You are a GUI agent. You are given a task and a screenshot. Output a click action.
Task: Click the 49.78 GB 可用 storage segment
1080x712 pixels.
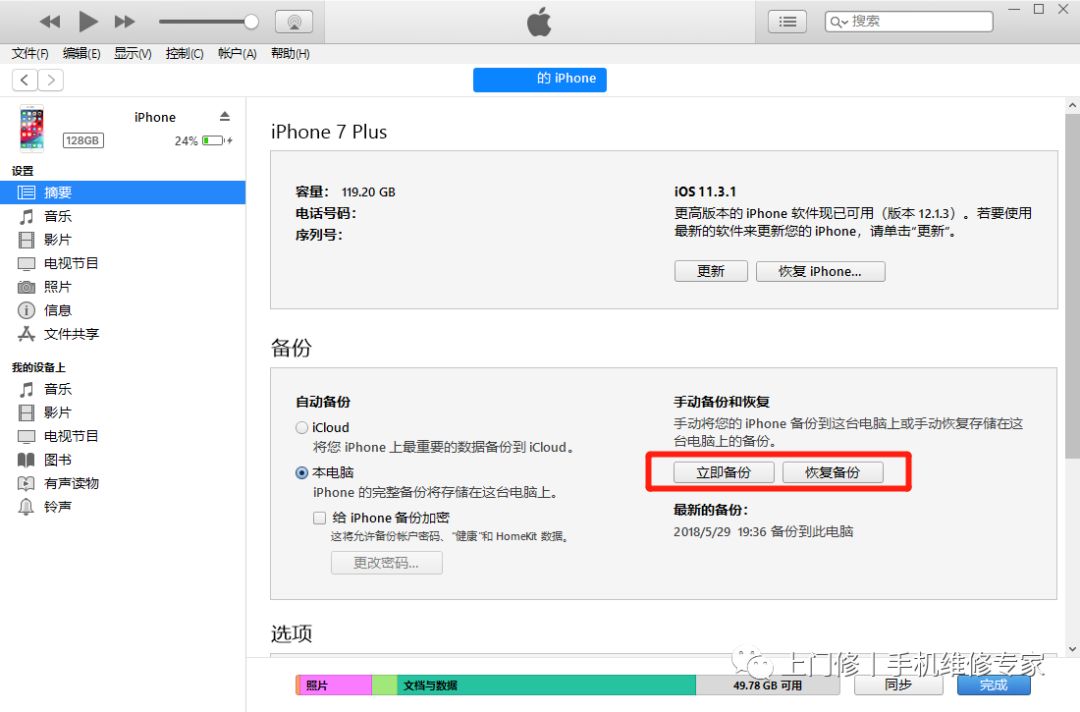[x=767, y=685]
